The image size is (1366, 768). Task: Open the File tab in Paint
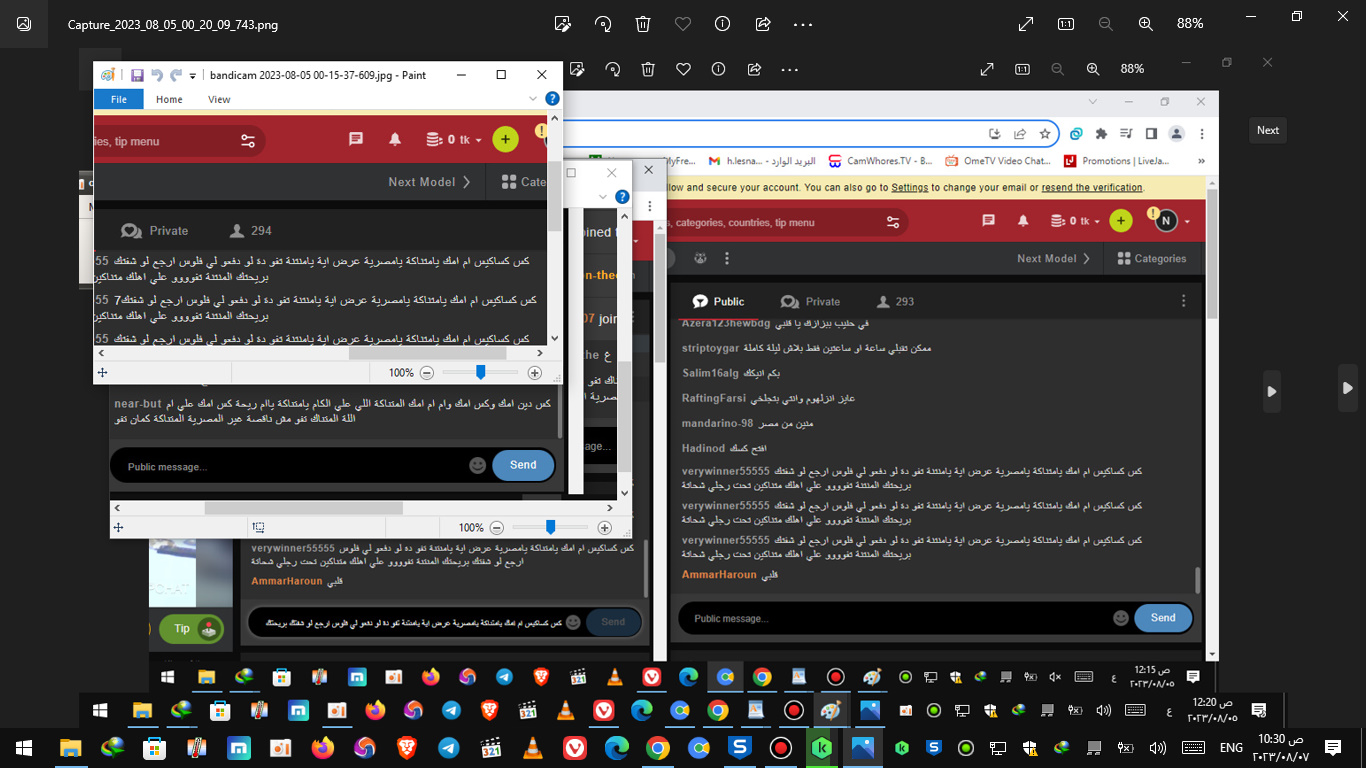[118, 99]
